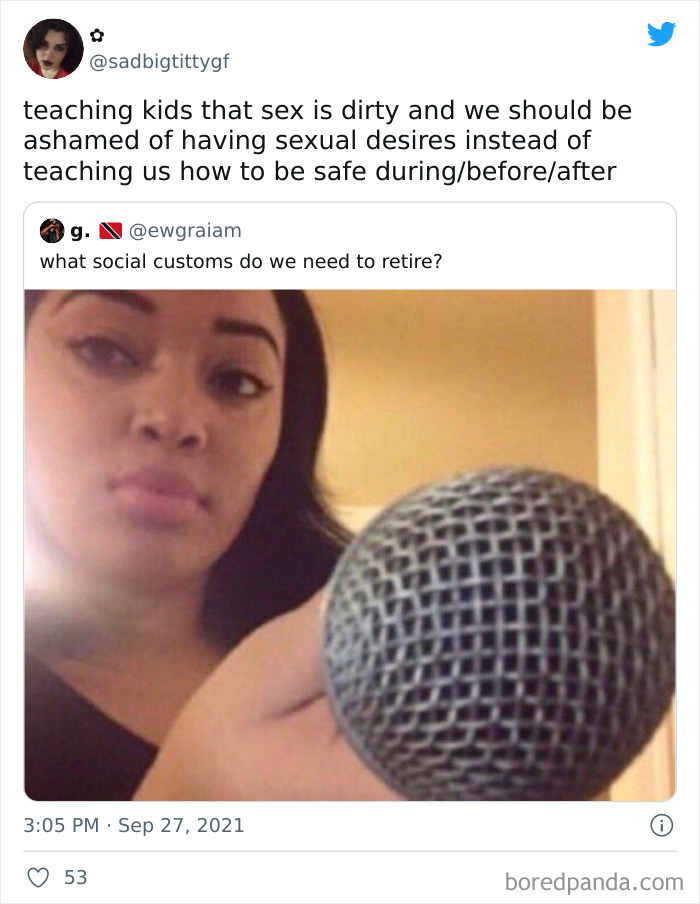Click the quoted text about social customs

coord(241,262)
